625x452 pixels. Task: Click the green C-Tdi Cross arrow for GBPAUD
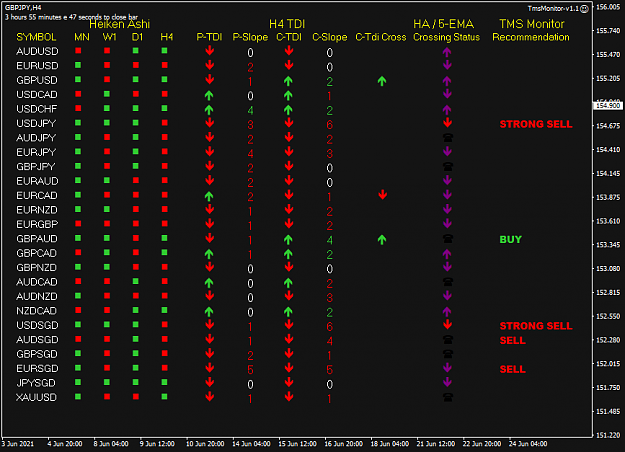point(382,240)
